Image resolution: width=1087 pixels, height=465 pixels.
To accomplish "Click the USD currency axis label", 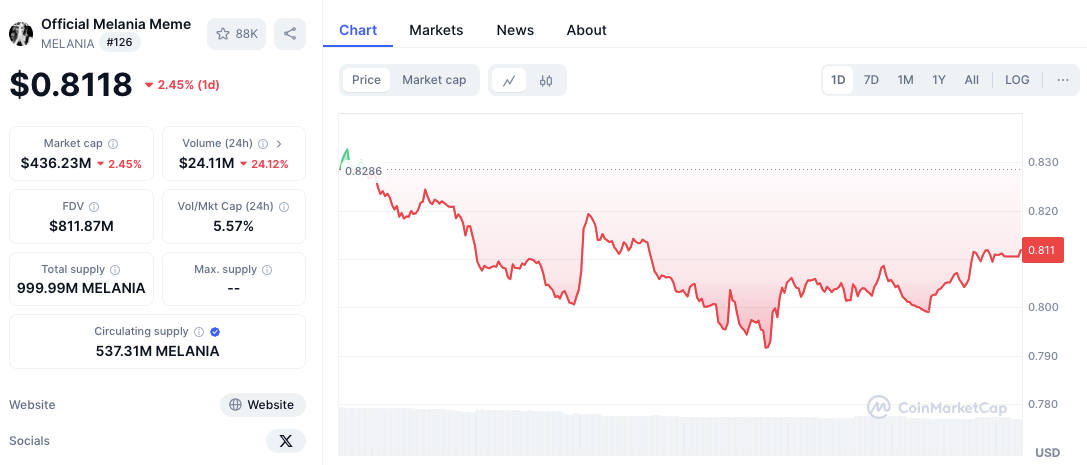I will [1047, 453].
